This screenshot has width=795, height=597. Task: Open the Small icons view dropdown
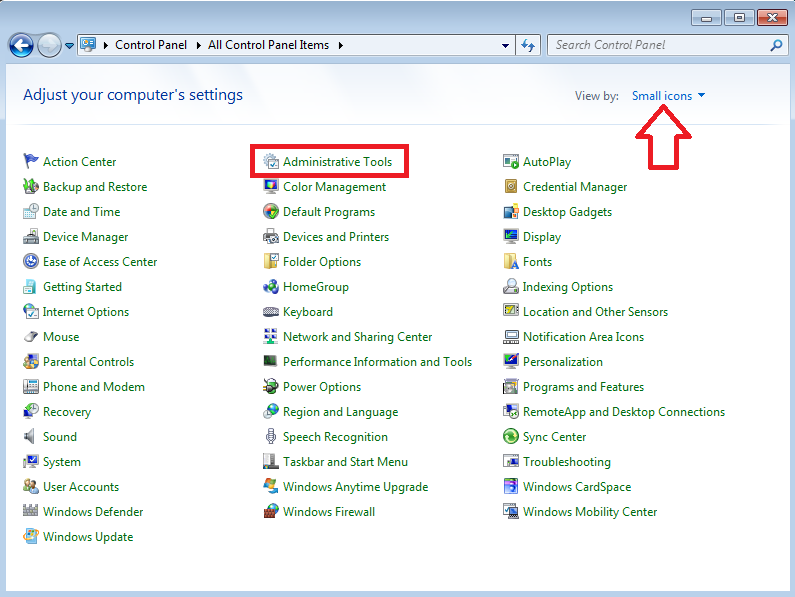click(668, 95)
